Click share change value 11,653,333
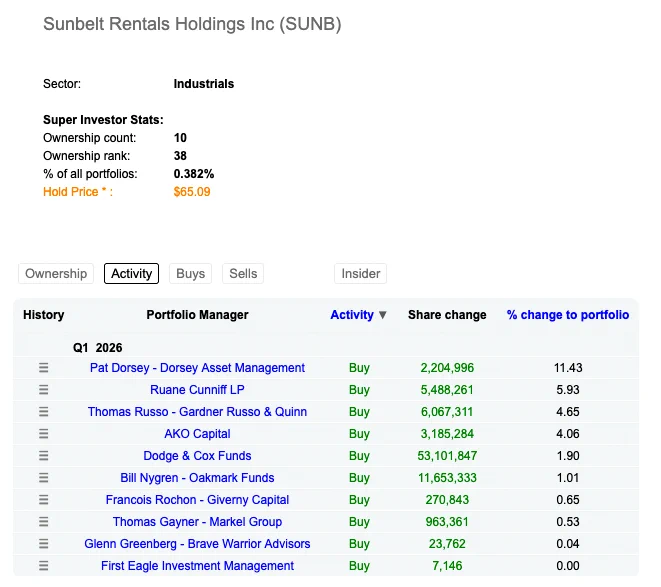Image resolution: width=661 pixels, height=587 pixels. [x=447, y=478]
